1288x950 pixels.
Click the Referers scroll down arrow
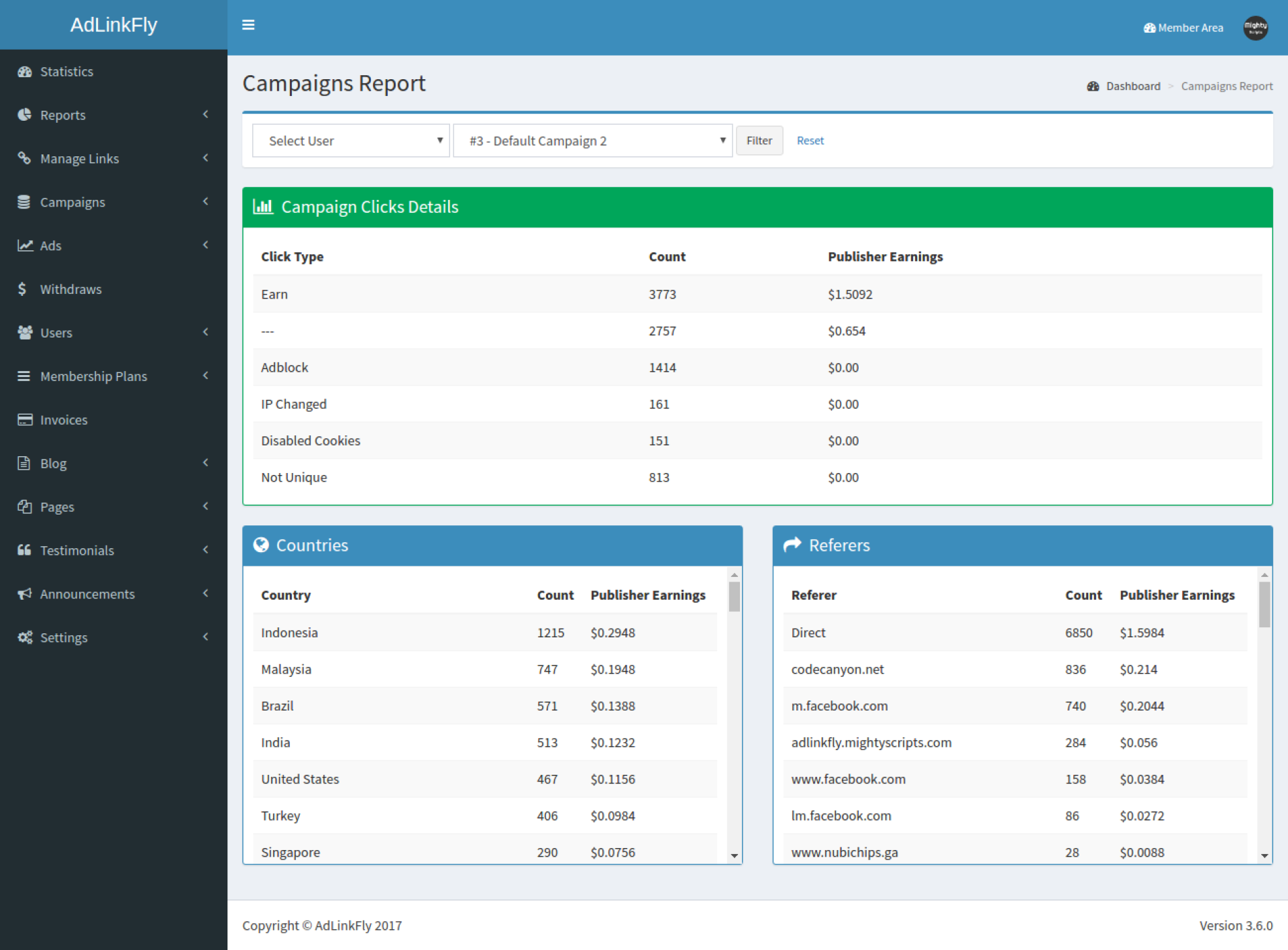[1265, 855]
